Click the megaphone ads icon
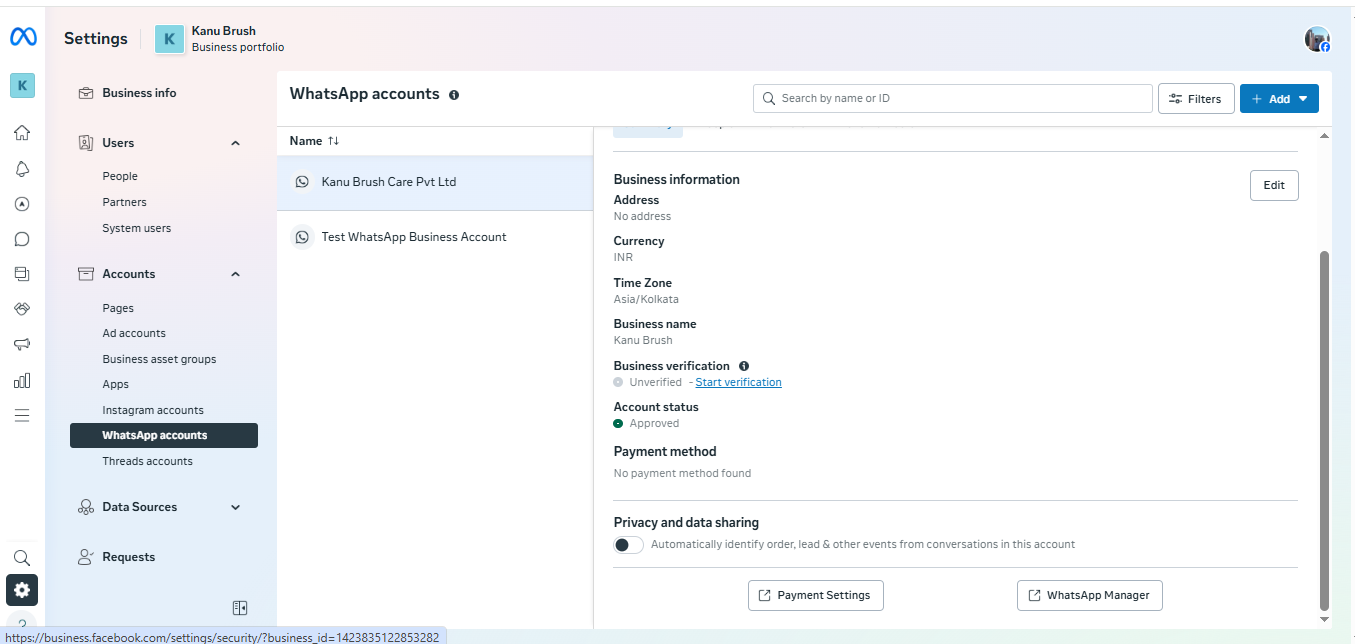Image resolution: width=1355 pixels, height=644 pixels. click(x=22, y=344)
